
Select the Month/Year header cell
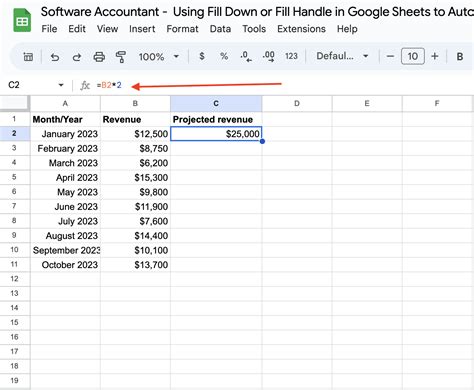coord(65,119)
